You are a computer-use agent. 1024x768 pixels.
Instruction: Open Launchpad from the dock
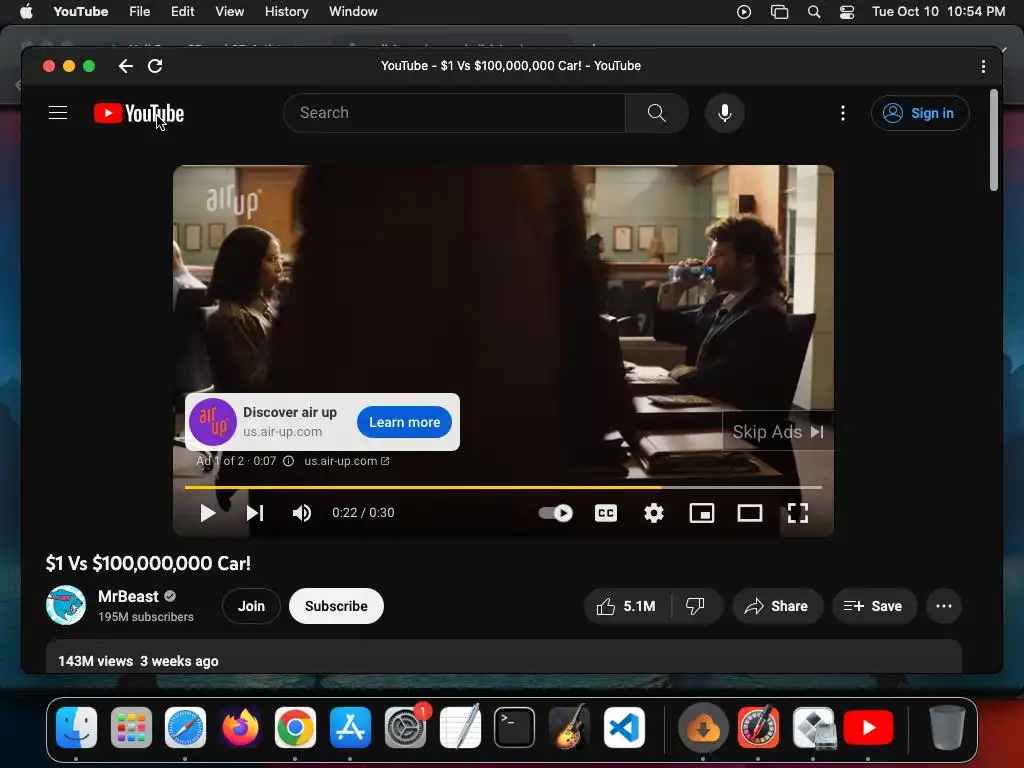131,728
